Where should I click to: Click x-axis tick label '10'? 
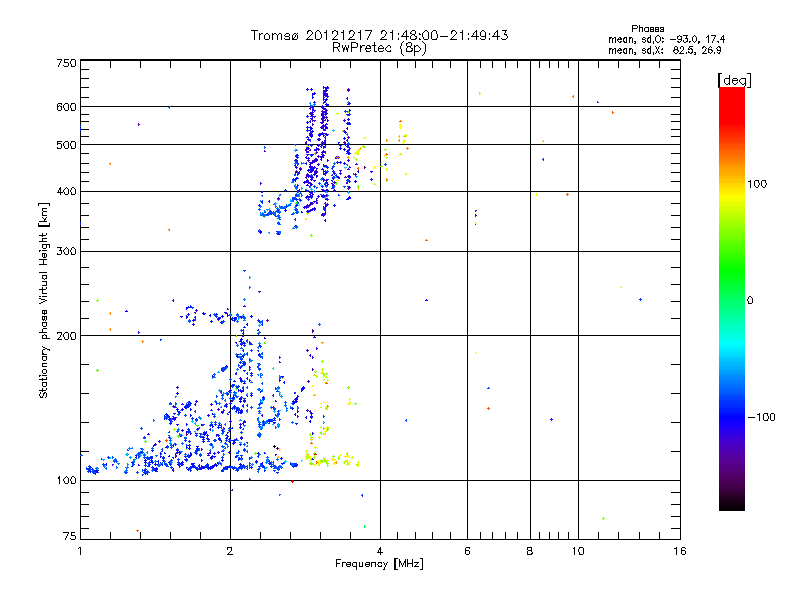coord(578,551)
